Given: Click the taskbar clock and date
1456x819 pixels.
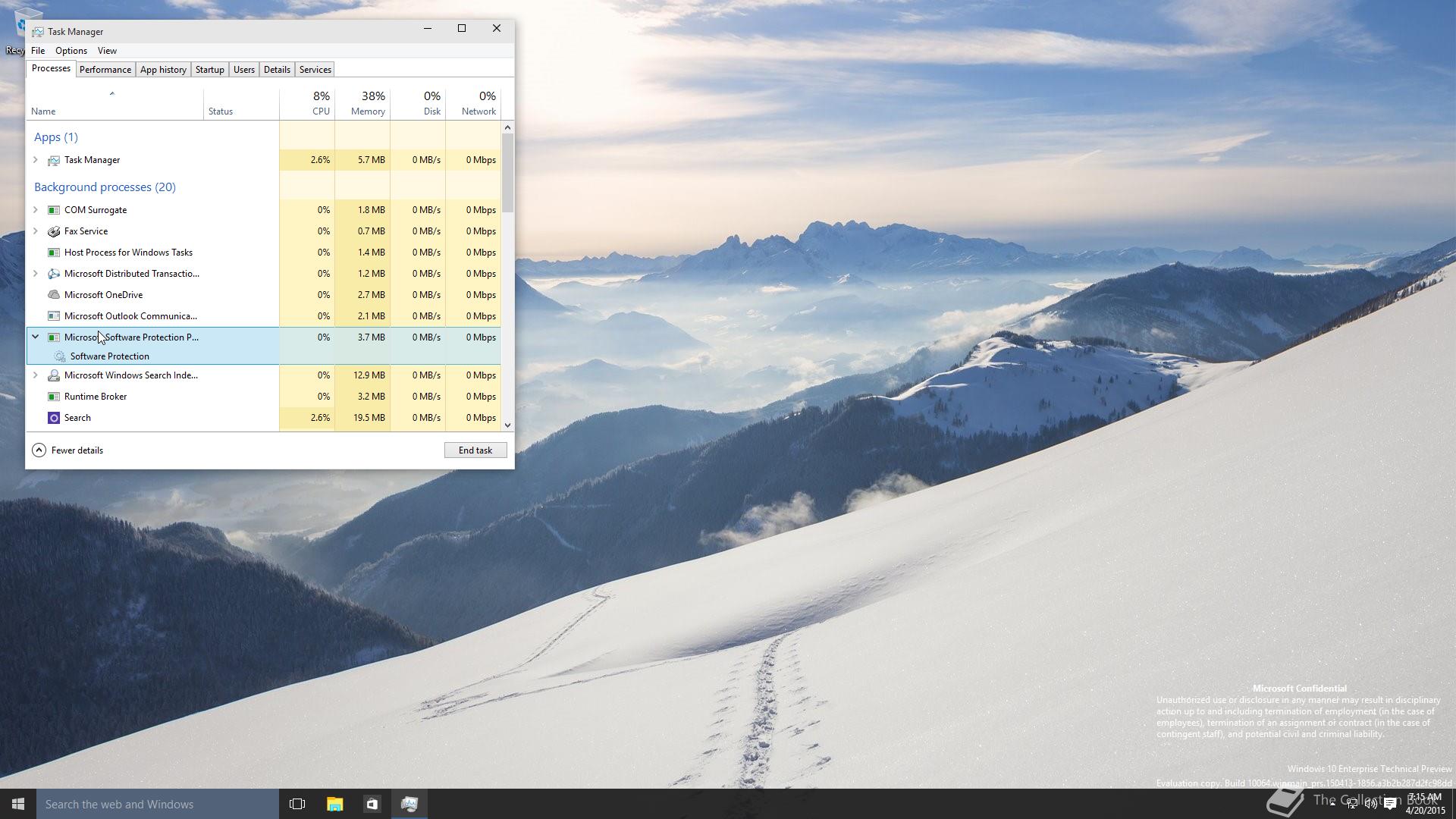Looking at the screenshot, I should coord(1426,804).
